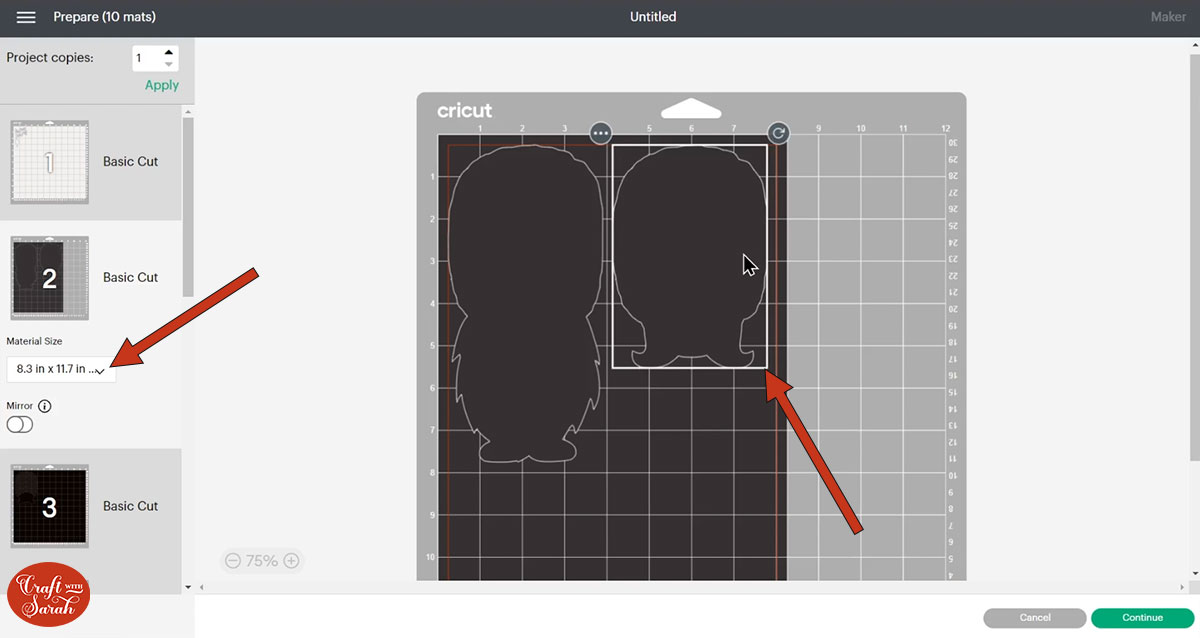Open the main navigation menu
The width and height of the screenshot is (1200, 638).
(27, 16)
